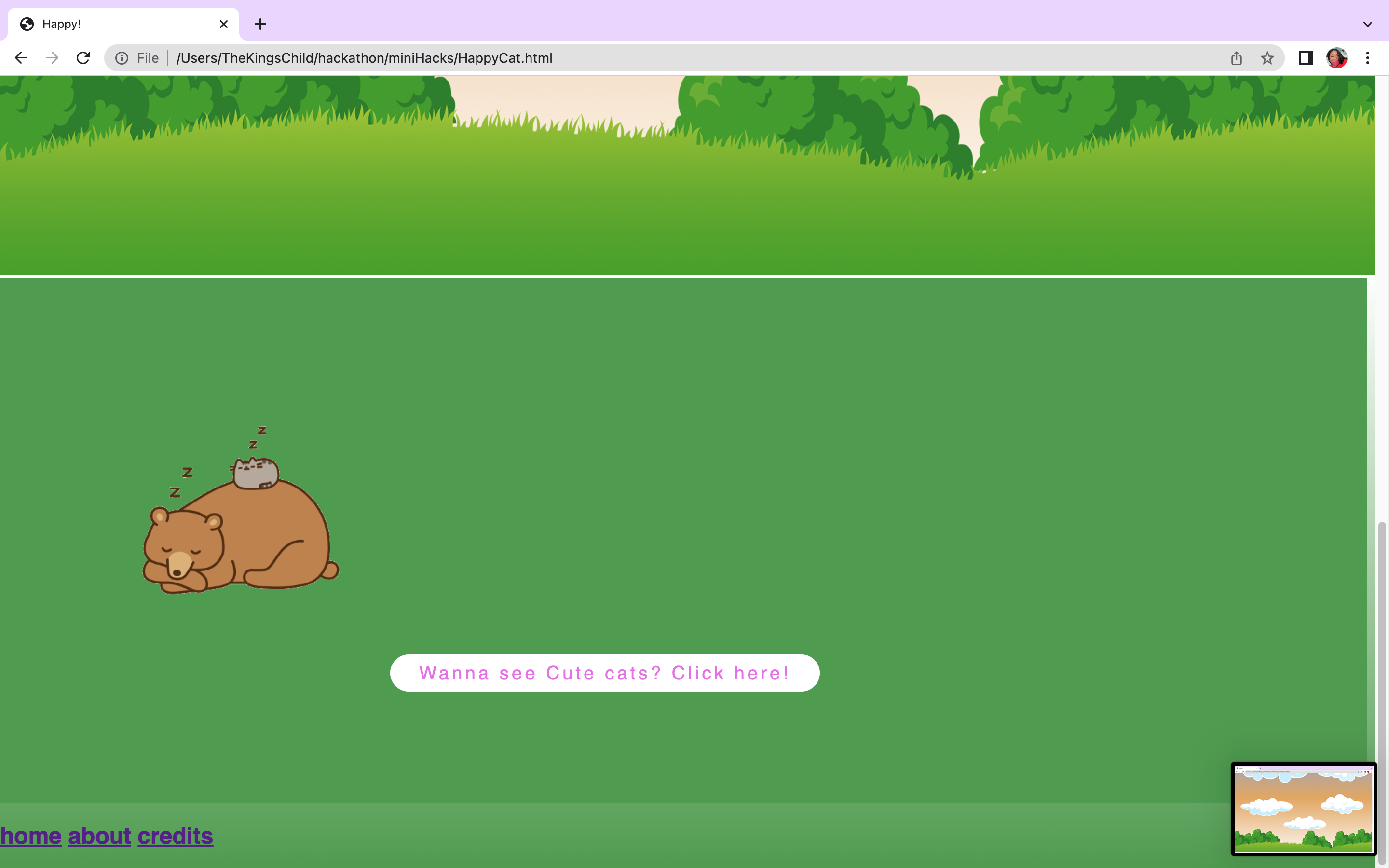Expand the tab search dropdown

pyautogui.click(x=1368, y=24)
